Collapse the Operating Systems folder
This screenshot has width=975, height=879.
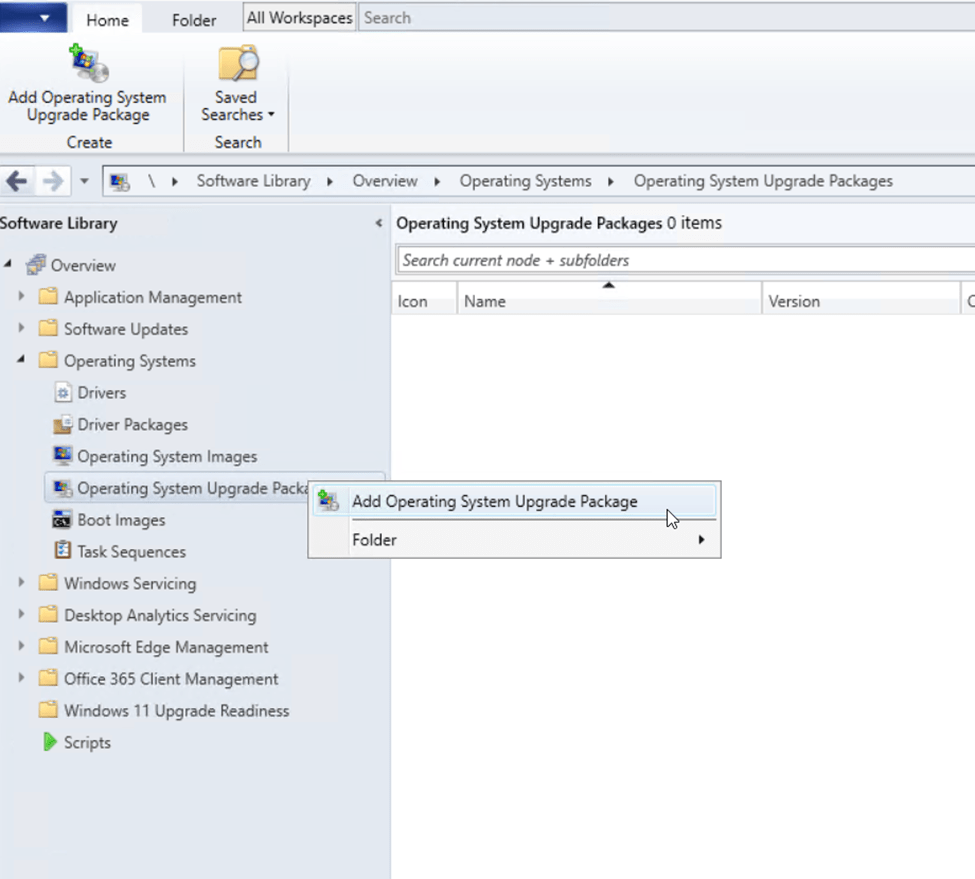(22, 361)
